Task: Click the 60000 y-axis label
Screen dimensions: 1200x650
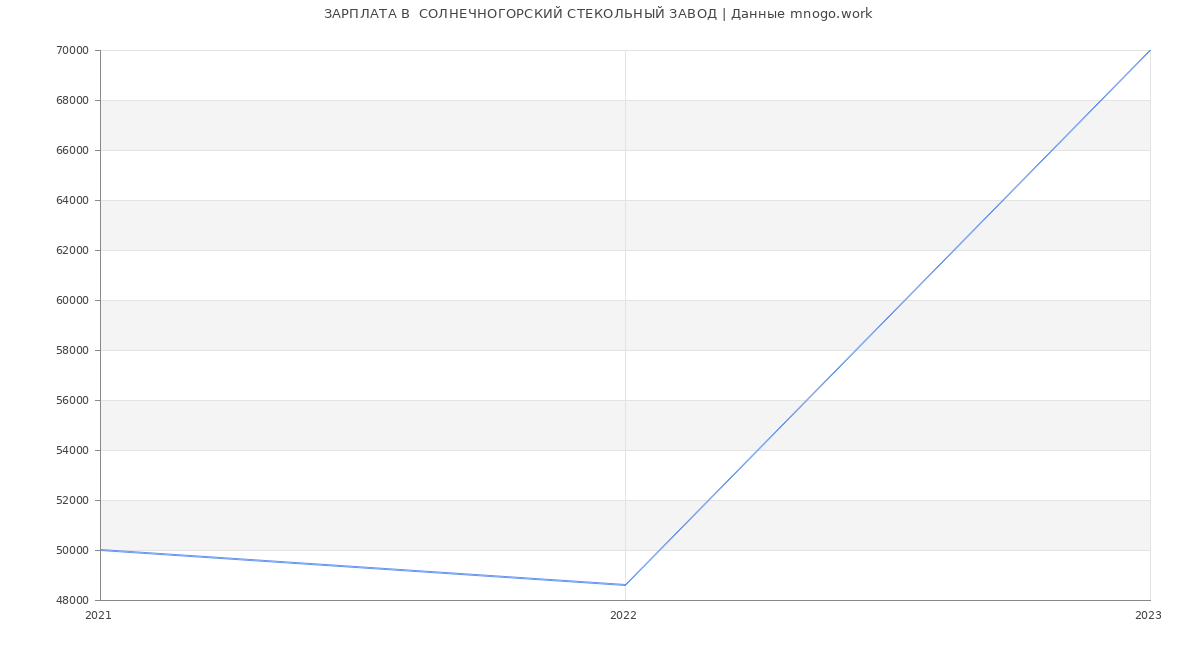Action: click(x=72, y=300)
